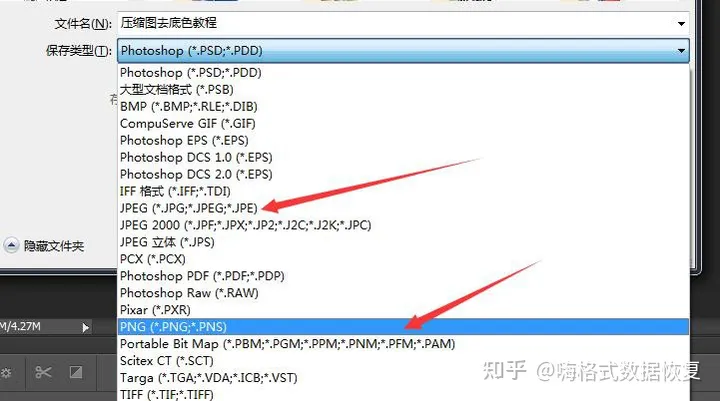Image resolution: width=720 pixels, height=401 pixels.
Task: Select PNG (*.PNG;*.PNS) format
Action: 403,327
